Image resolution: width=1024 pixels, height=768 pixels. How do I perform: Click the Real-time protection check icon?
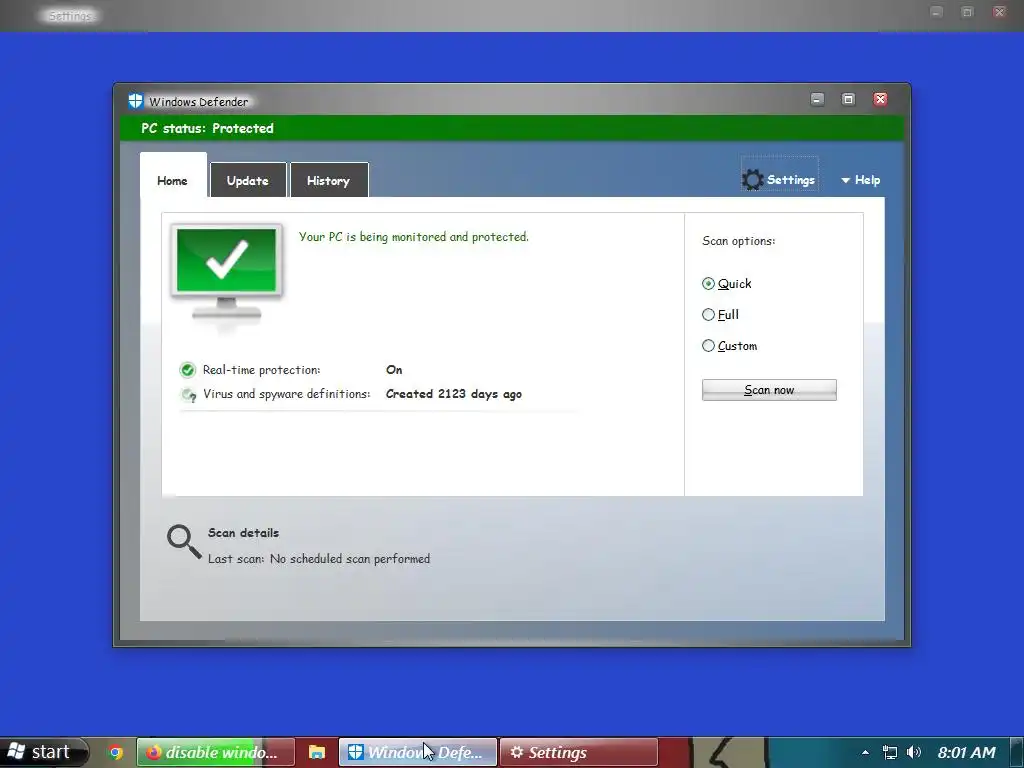(187, 370)
